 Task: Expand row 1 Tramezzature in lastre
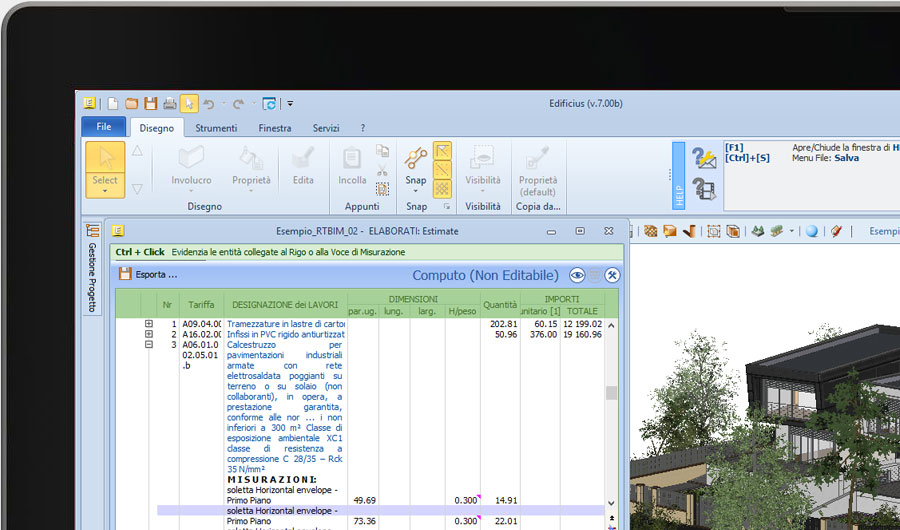pyautogui.click(x=149, y=324)
